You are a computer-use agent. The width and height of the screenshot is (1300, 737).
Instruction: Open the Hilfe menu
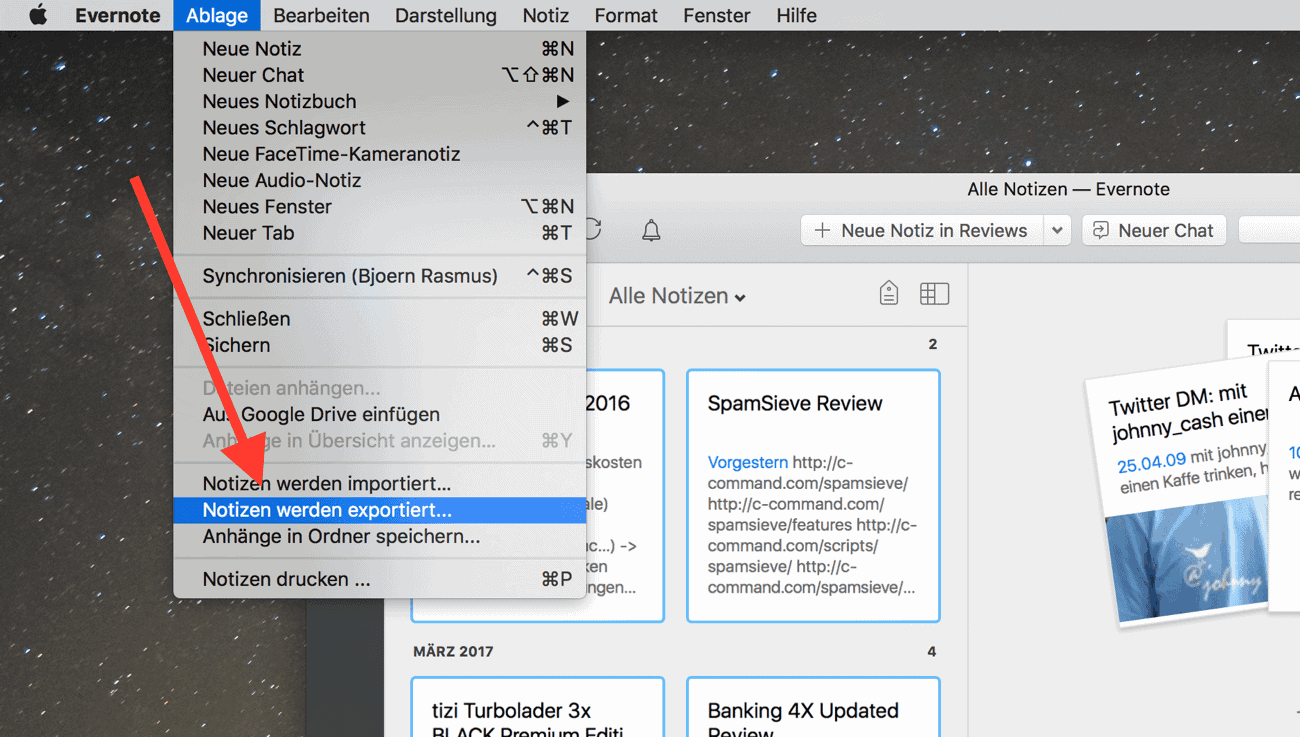tap(796, 15)
